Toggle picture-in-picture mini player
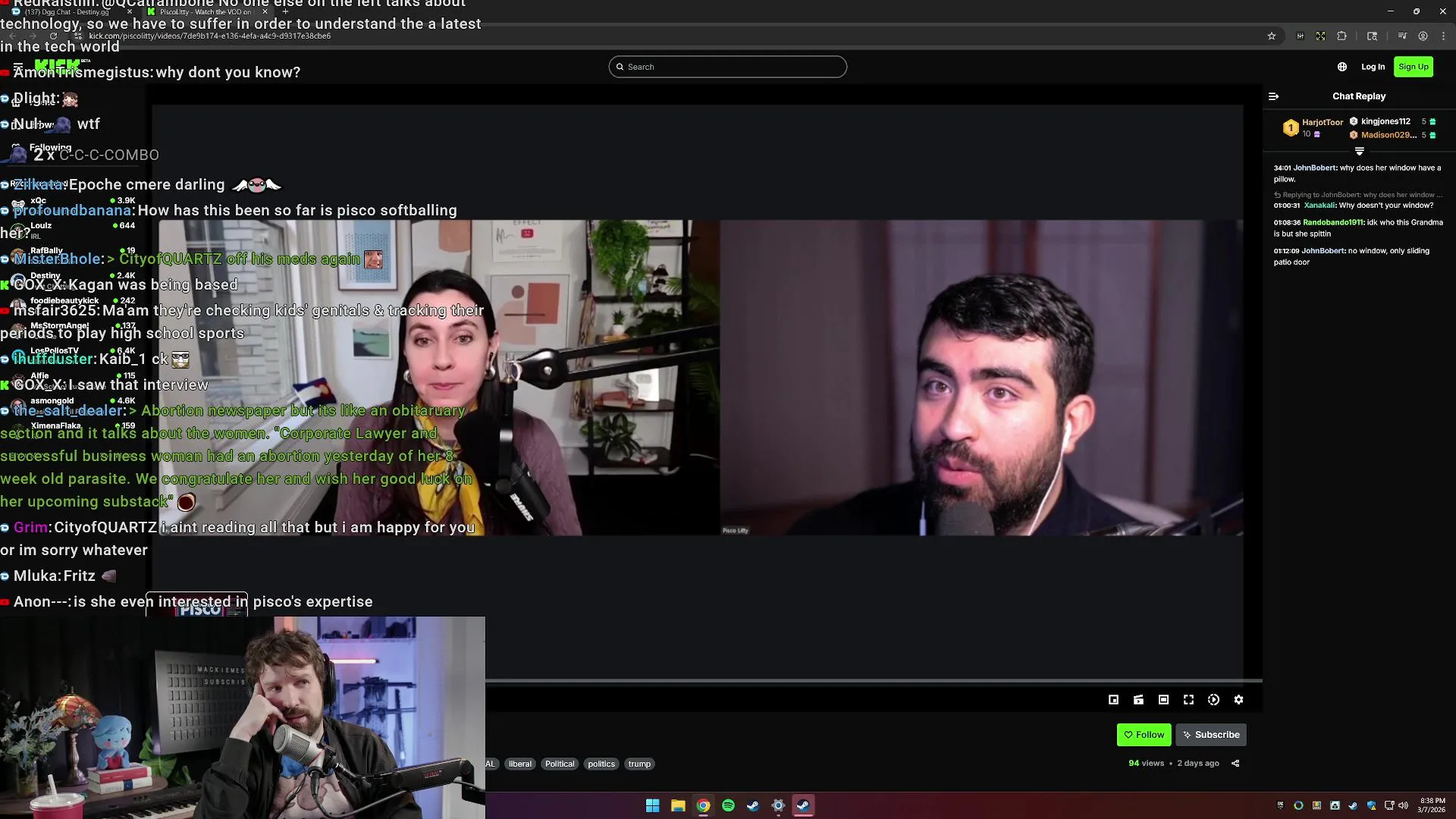The image size is (1456, 819). click(x=1113, y=700)
